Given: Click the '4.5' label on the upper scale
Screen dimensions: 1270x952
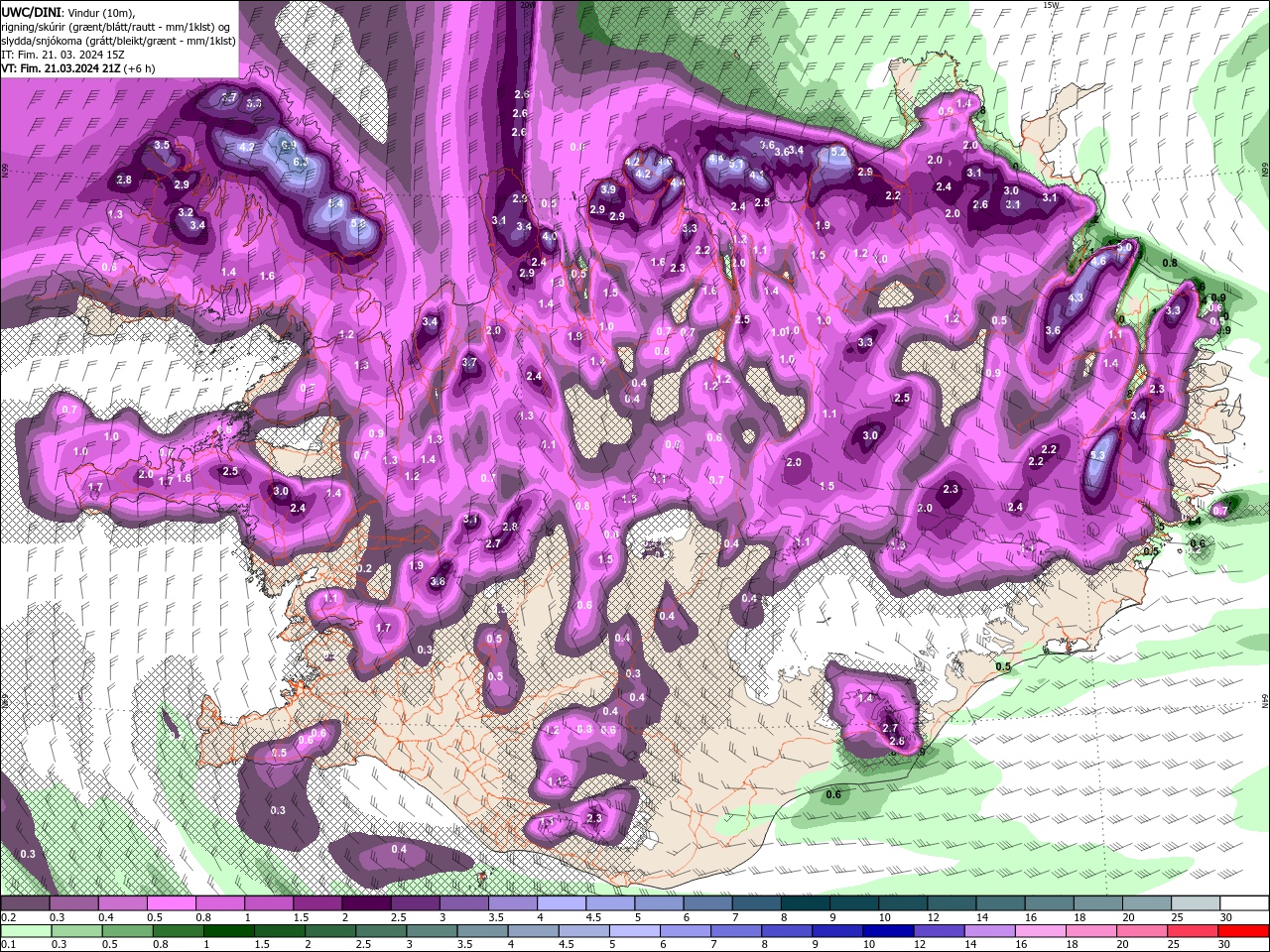Looking at the screenshot, I should [593, 917].
